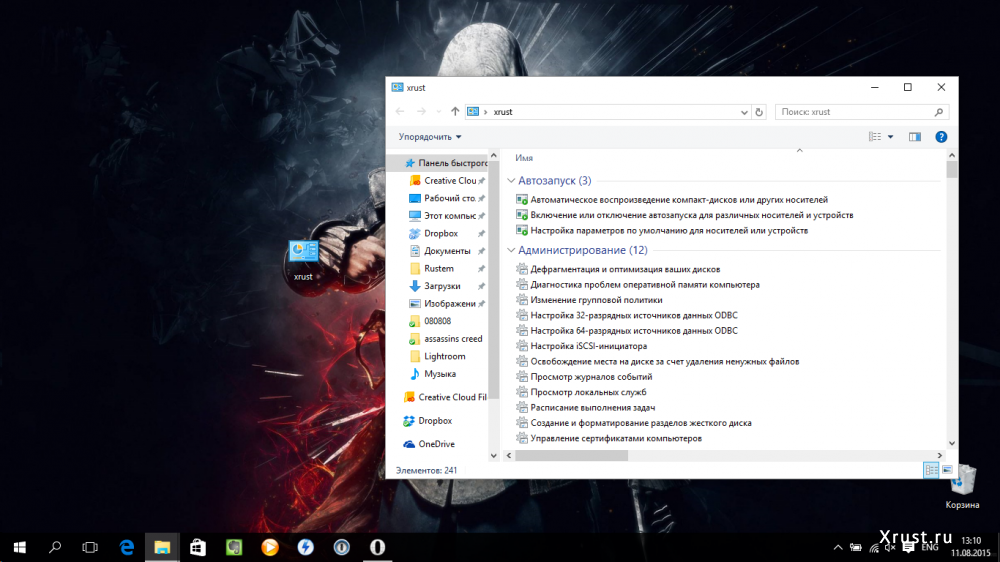Open the pinned Creative Cloud folder in Quick Access
Viewport: 1000px width, 562px height.
coord(445,181)
